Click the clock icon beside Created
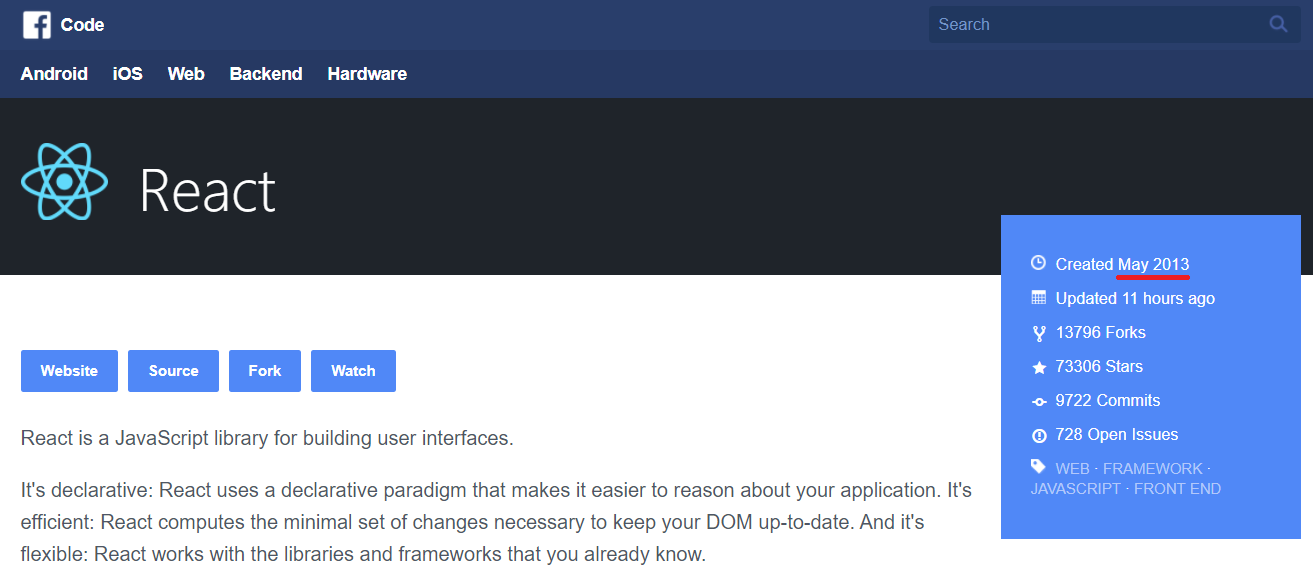 point(1038,264)
